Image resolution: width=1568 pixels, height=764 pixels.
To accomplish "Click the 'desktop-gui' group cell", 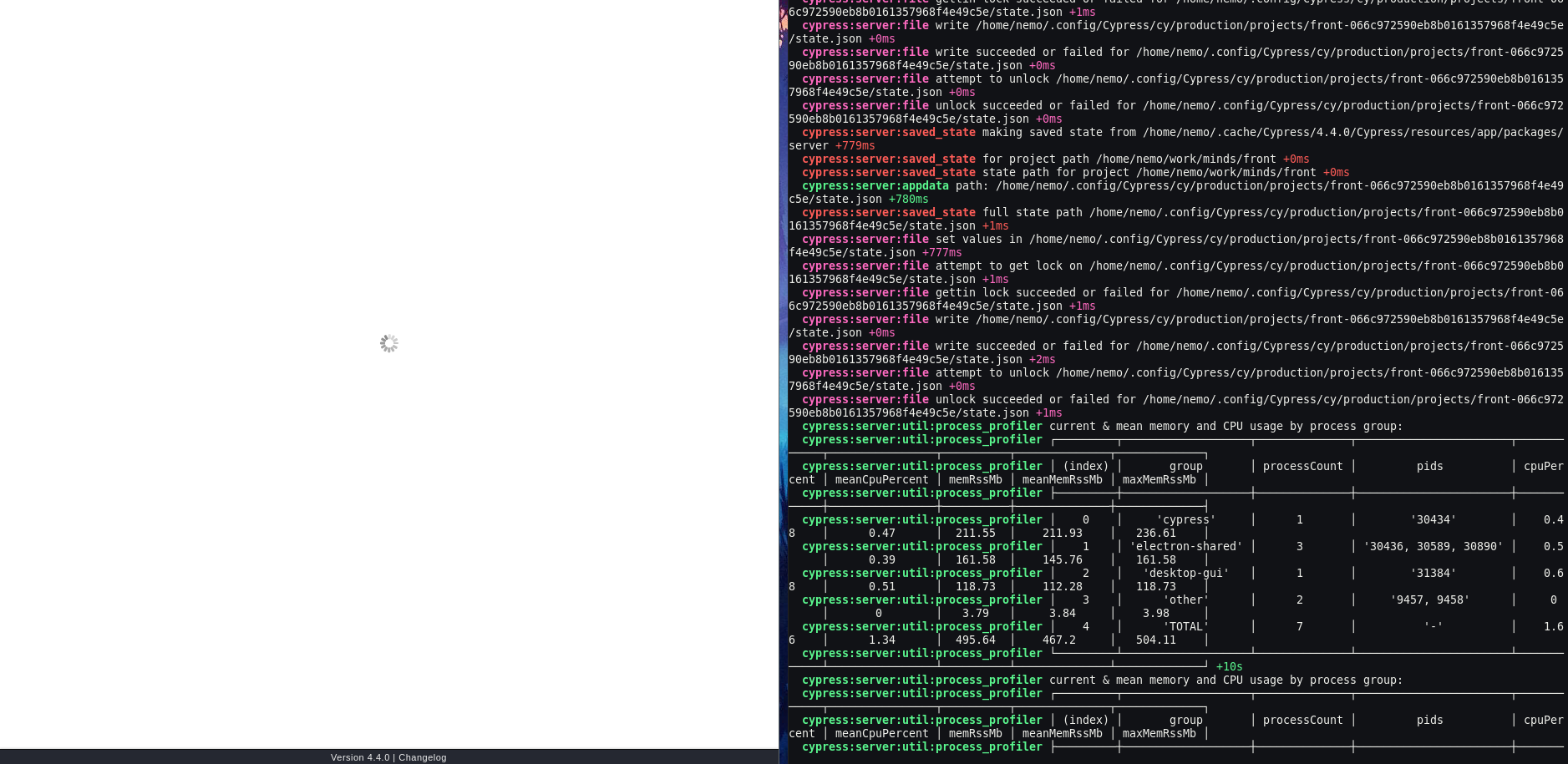I will 1185,573.
